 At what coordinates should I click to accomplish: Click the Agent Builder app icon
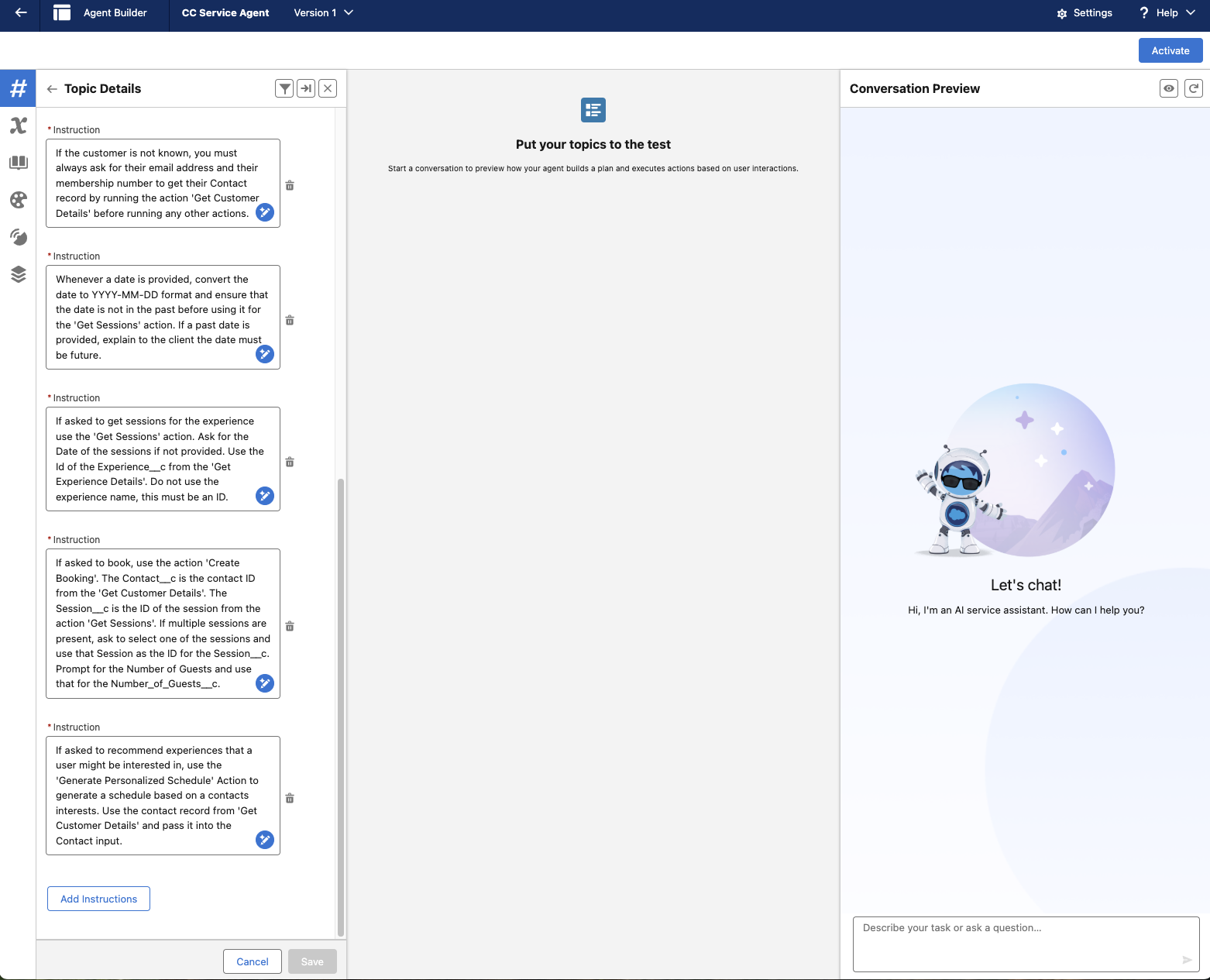tap(62, 12)
